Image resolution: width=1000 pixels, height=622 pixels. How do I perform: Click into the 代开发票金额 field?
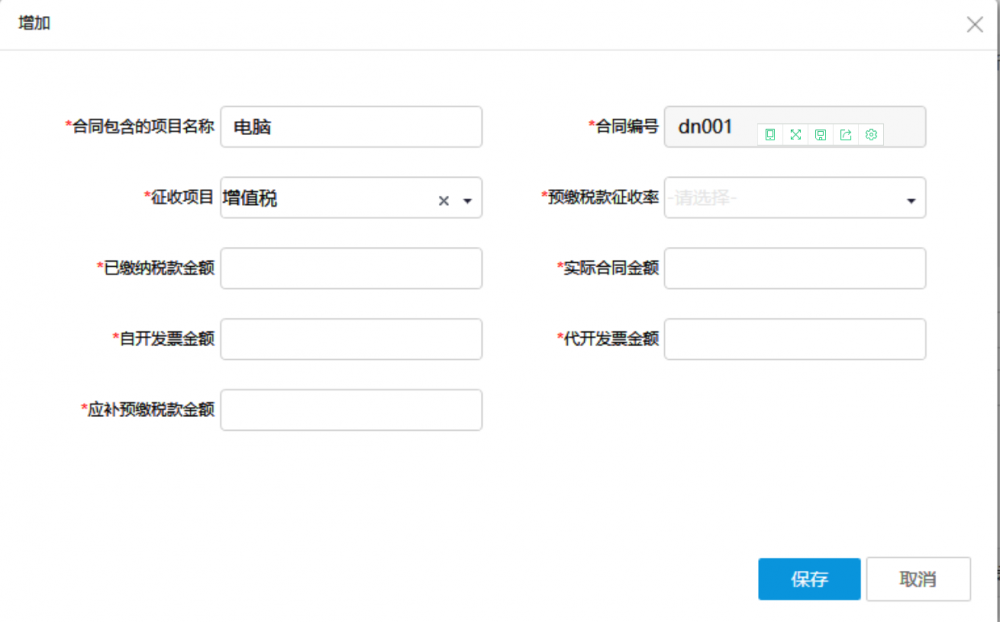tap(794, 339)
